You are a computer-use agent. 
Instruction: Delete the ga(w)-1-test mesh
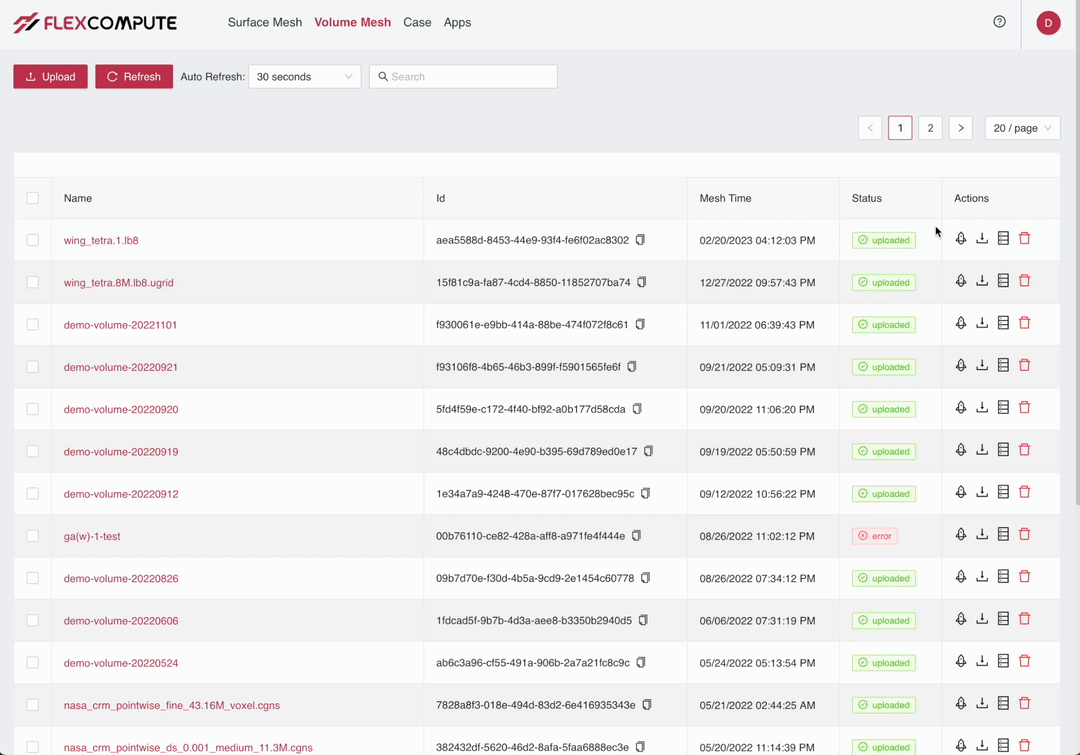click(1024, 535)
